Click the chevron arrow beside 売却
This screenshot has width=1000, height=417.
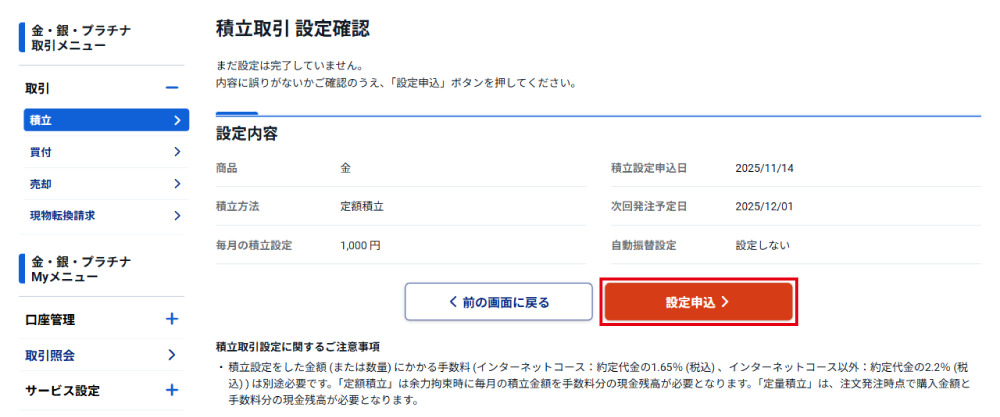tap(176, 184)
